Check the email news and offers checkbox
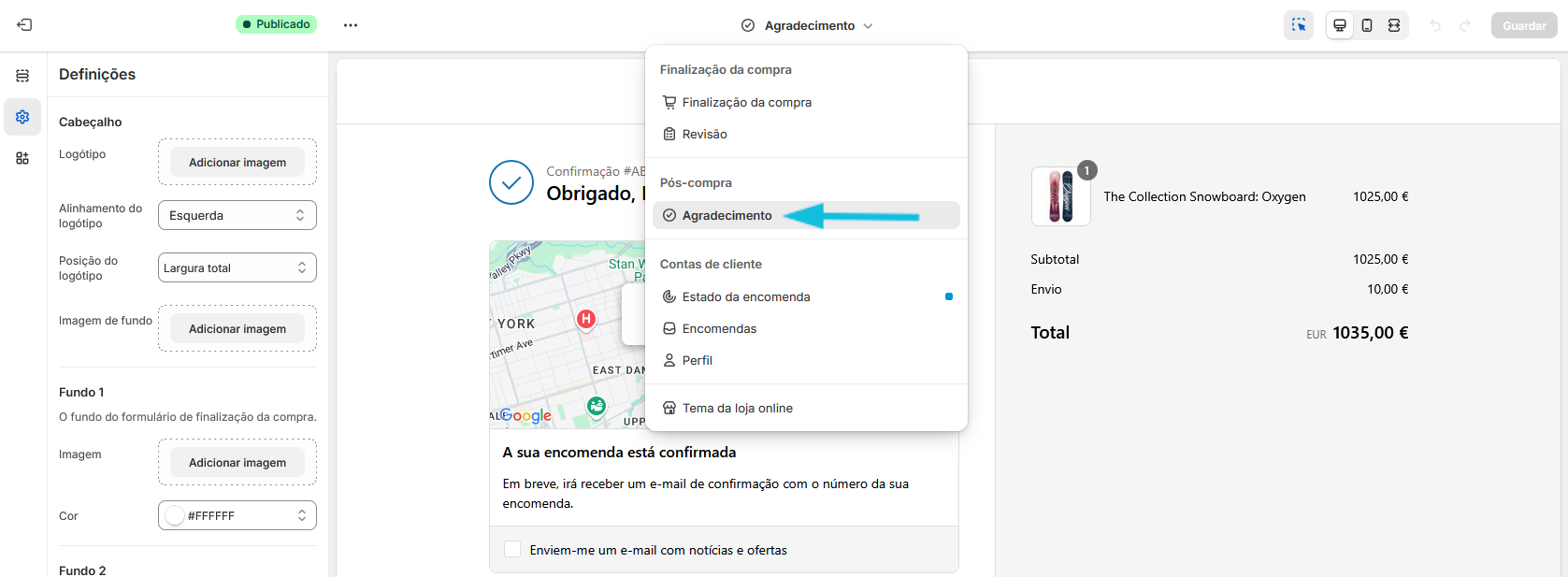This screenshot has width=1568, height=577. click(512, 550)
